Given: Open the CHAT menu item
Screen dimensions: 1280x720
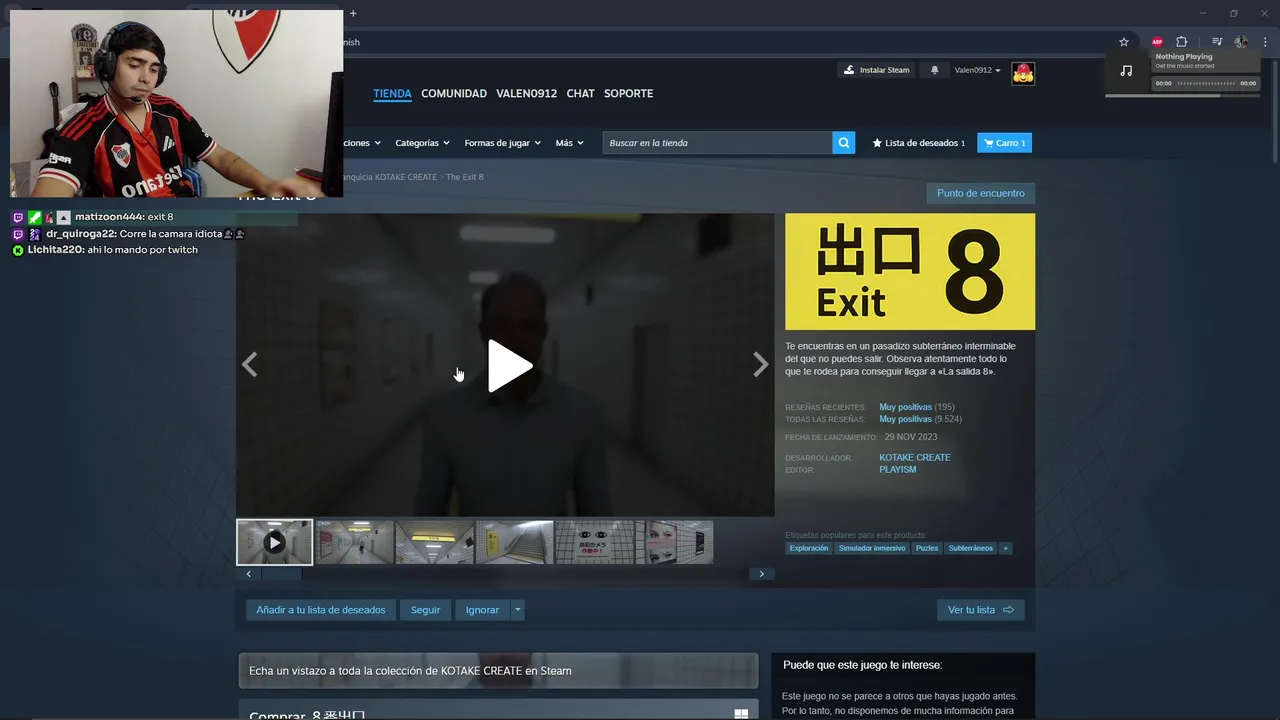Looking at the screenshot, I should click(x=580, y=93).
